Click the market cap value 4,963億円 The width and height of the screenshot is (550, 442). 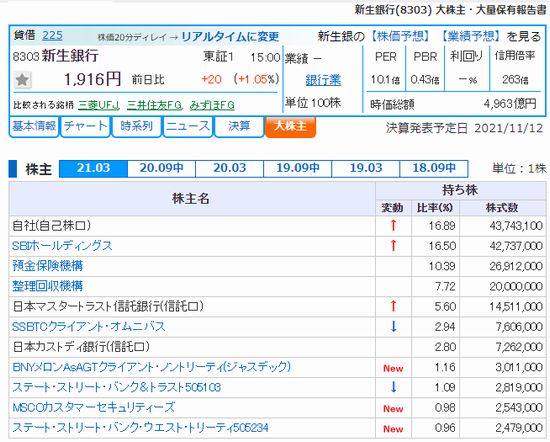click(510, 104)
